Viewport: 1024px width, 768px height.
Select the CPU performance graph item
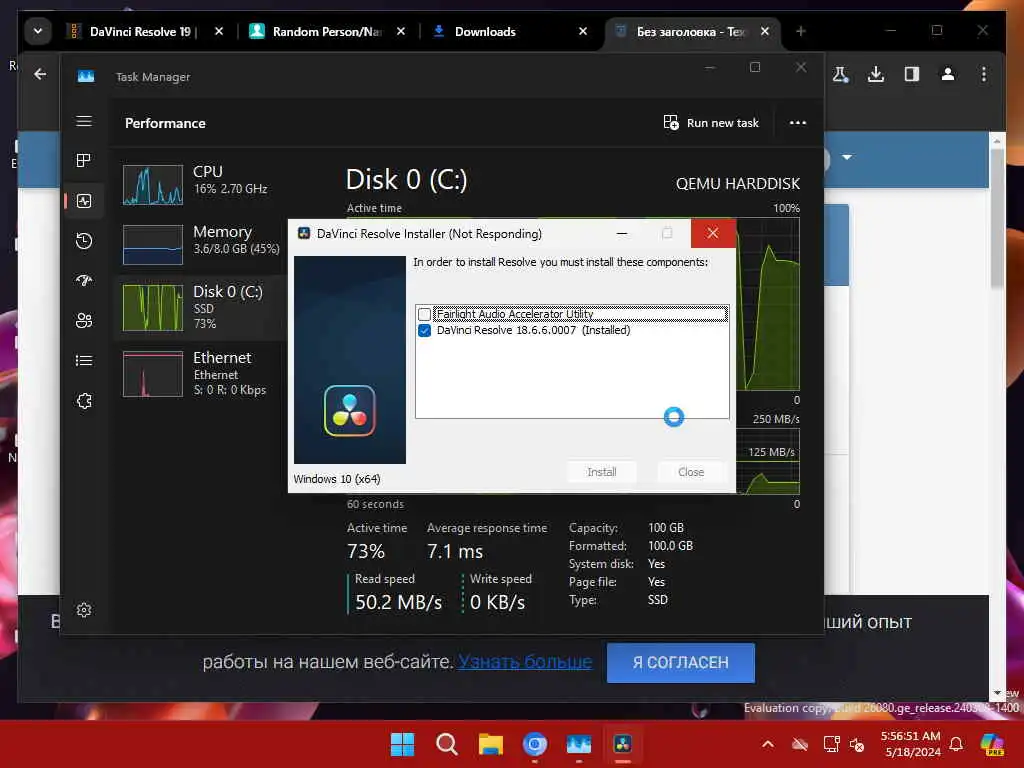coord(199,184)
